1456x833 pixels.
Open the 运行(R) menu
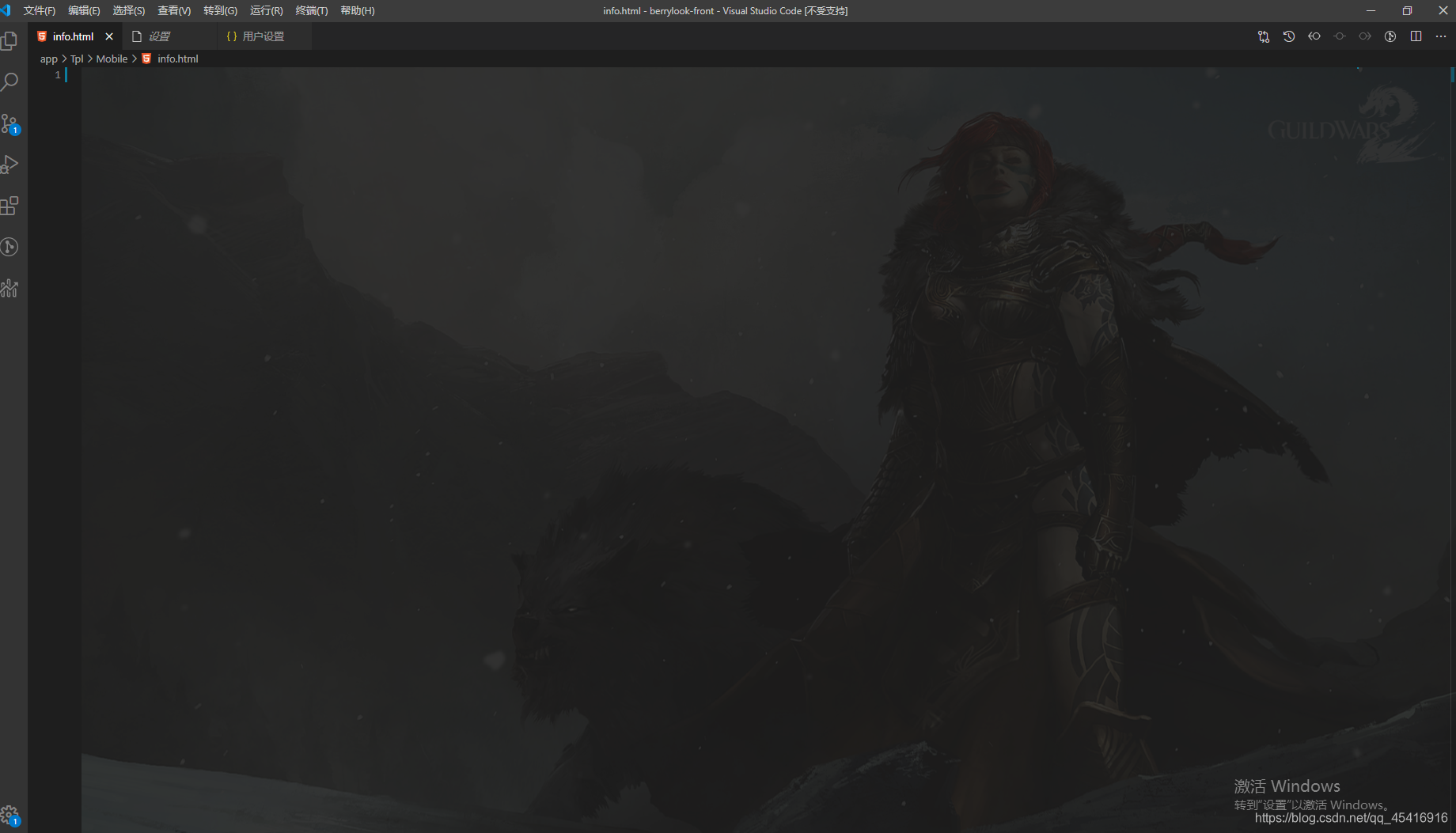266,10
